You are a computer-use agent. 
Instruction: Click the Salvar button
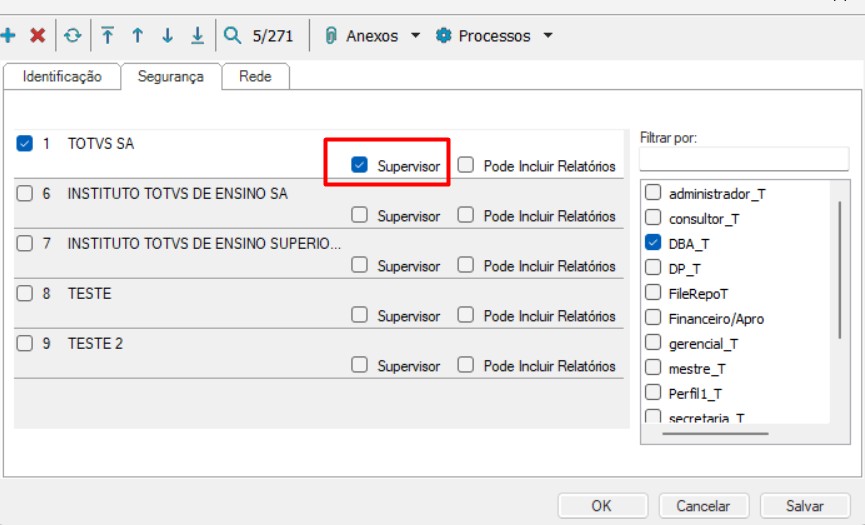click(x=805, y=506)
